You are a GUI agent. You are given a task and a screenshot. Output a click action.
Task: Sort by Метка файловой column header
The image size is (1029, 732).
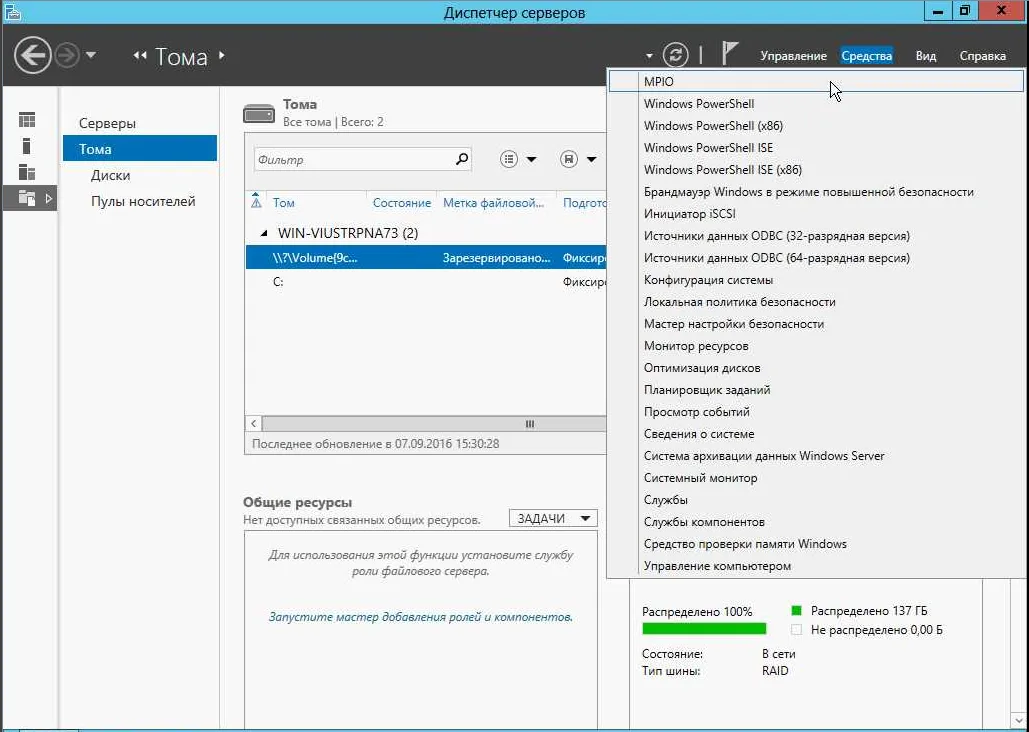[x=494, y=203]
